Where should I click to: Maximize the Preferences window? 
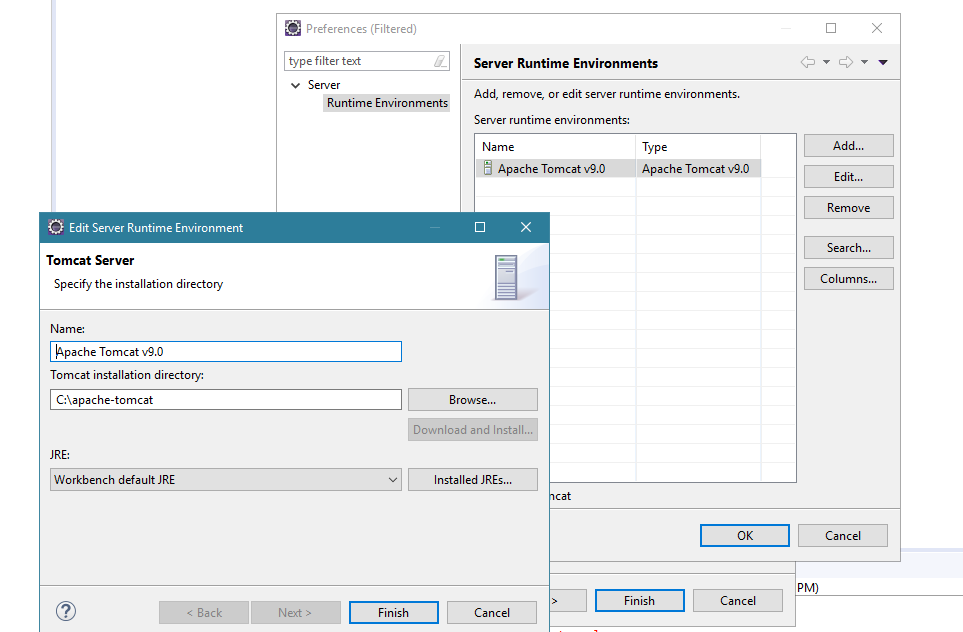click(x=831, y=28)
